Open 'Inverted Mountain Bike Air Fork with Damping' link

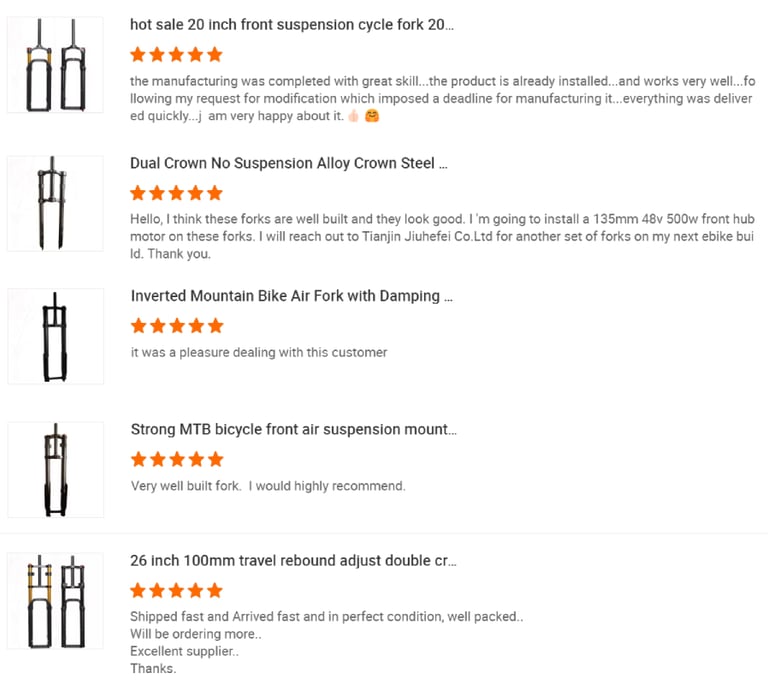(292, 296)
